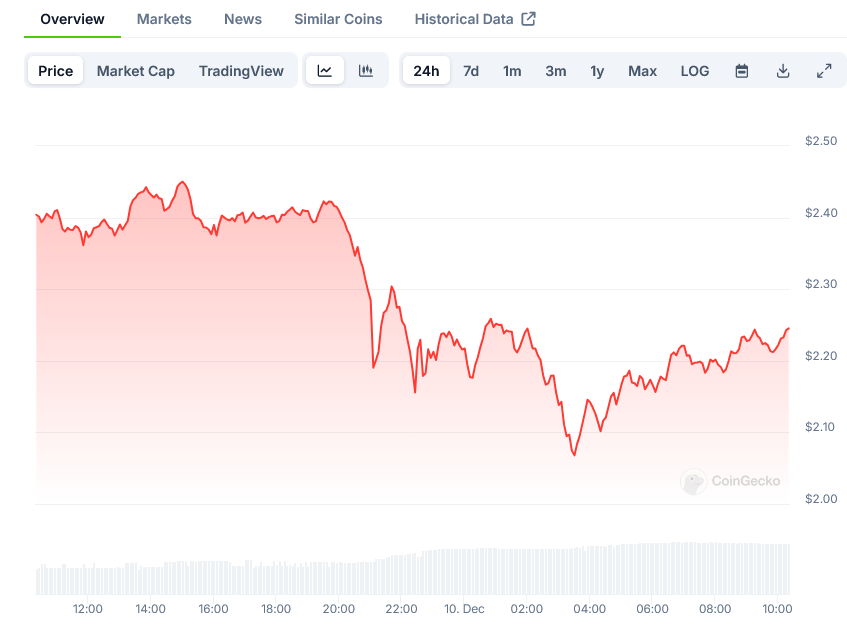Switch to candlestick chart icon
847x629 pixels.
click(x=366, y=71)
